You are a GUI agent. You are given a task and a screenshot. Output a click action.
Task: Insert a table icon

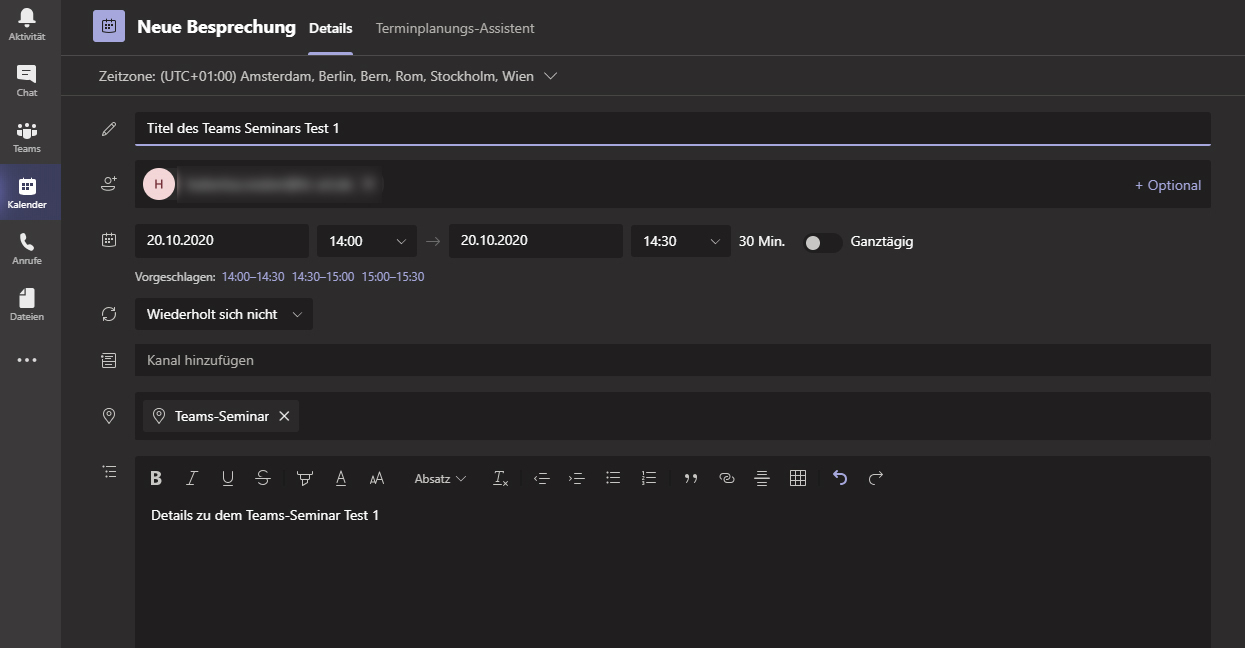[x=798, y=479]
